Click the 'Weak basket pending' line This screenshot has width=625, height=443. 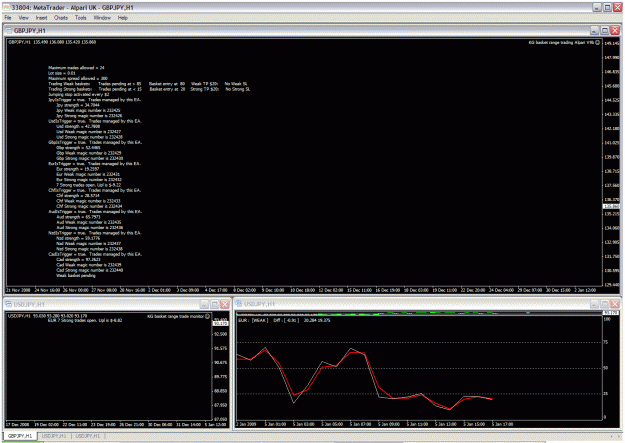76,275
